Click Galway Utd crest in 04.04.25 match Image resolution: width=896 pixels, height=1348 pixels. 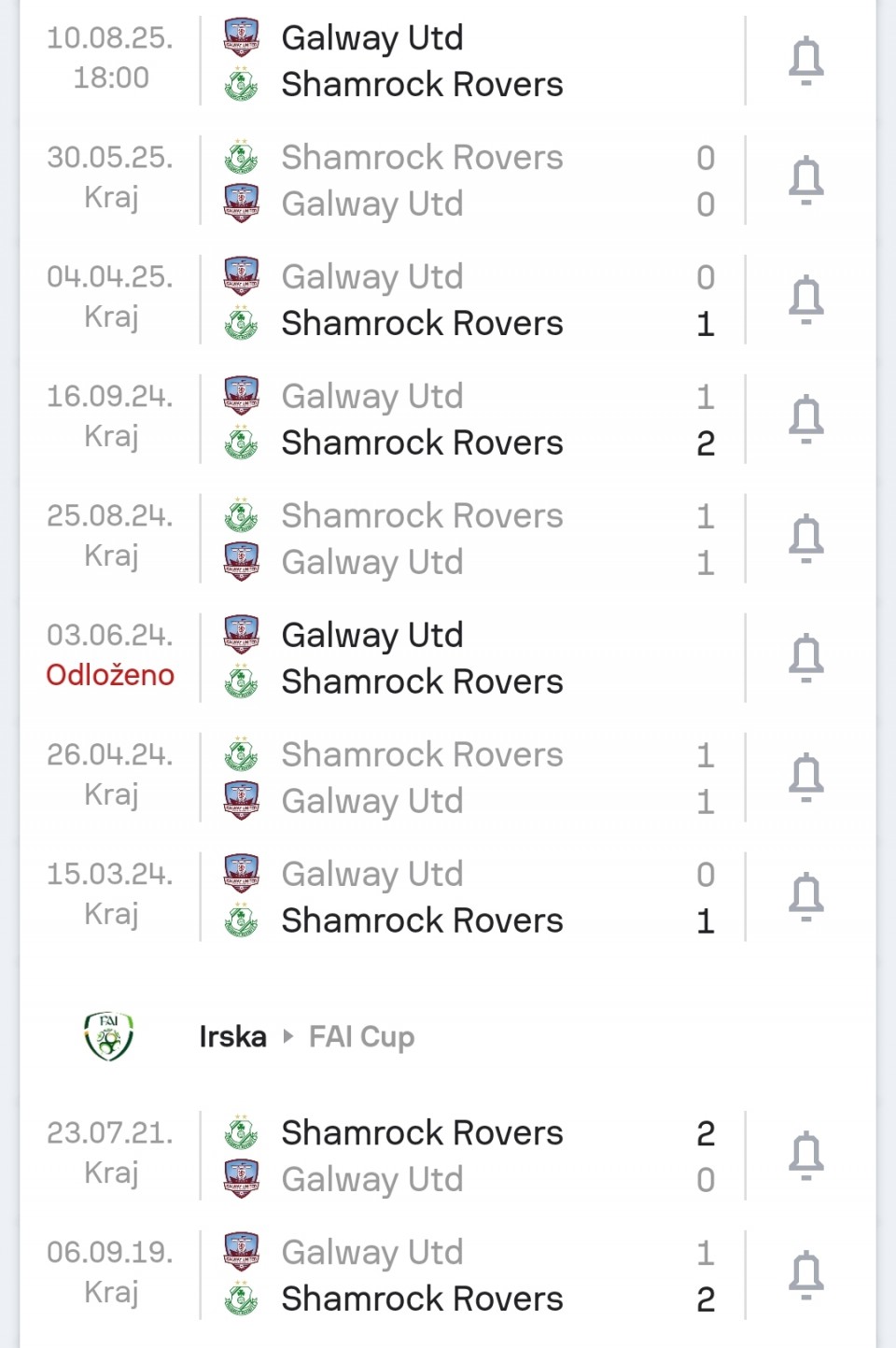pyautogui.click(x=242, y=277)
